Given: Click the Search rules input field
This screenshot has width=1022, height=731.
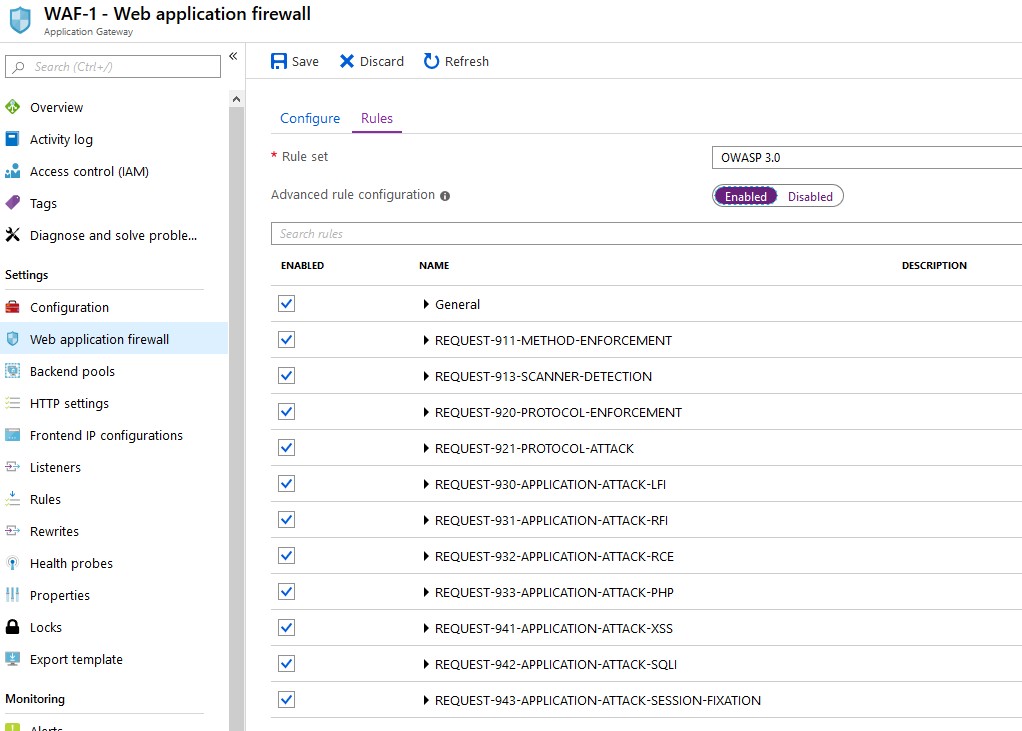Looking at the screenshot, I should tap(647, 233).
